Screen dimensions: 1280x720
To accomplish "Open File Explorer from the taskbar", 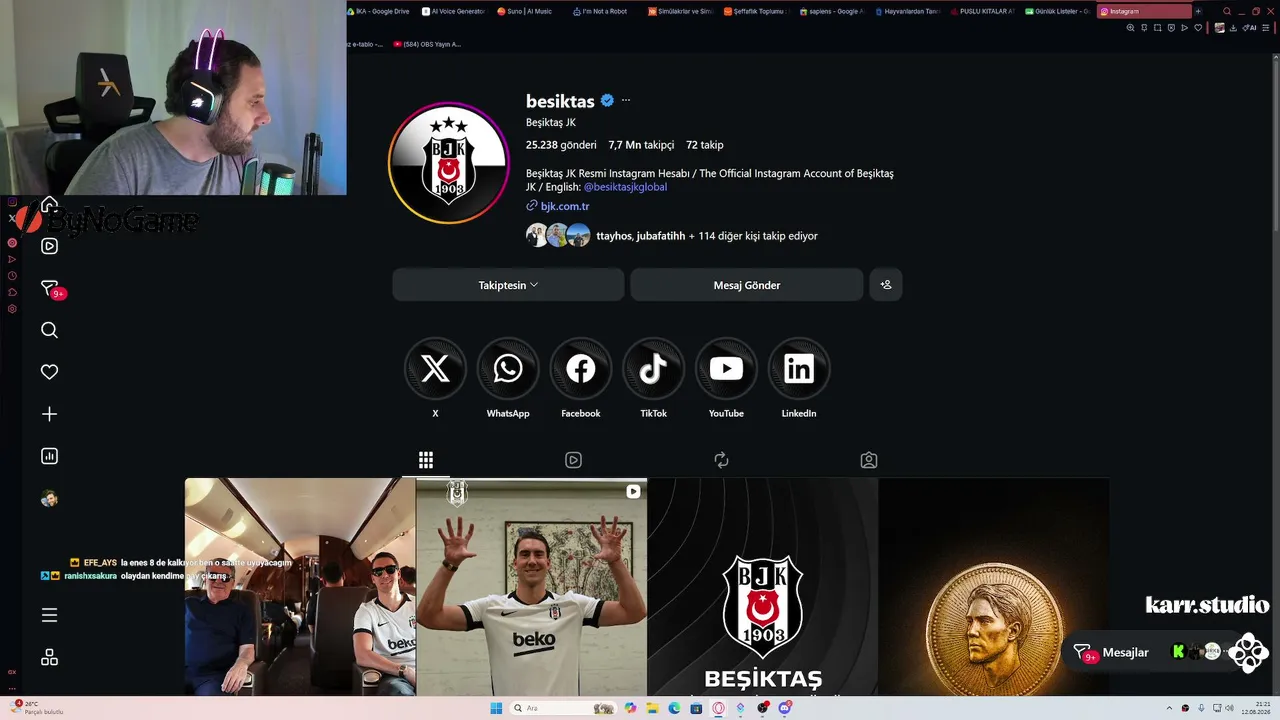I will click(x=652, y=708).
